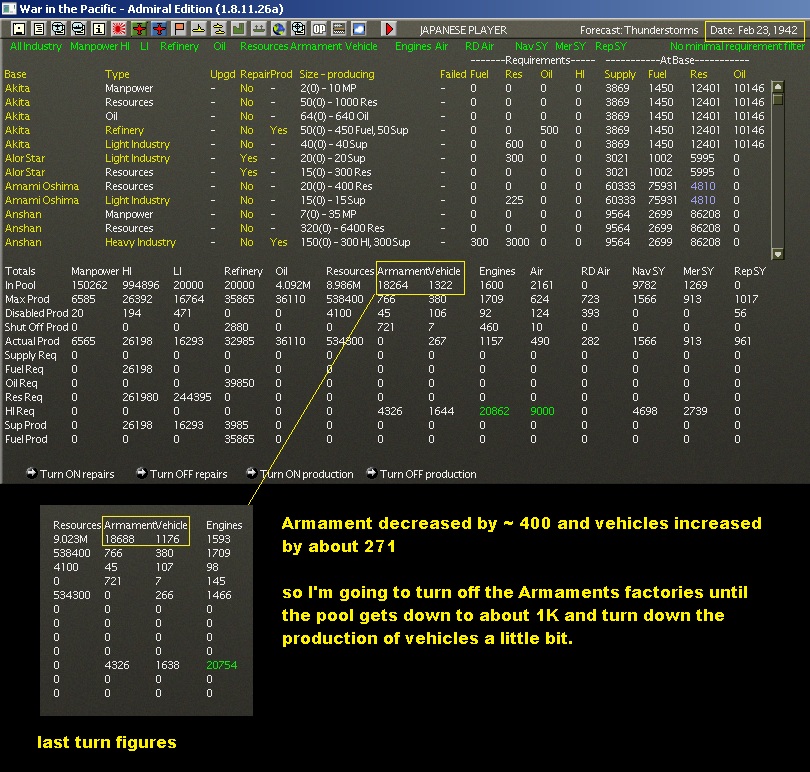Open Amami Oshima base in Resources row

42,186
